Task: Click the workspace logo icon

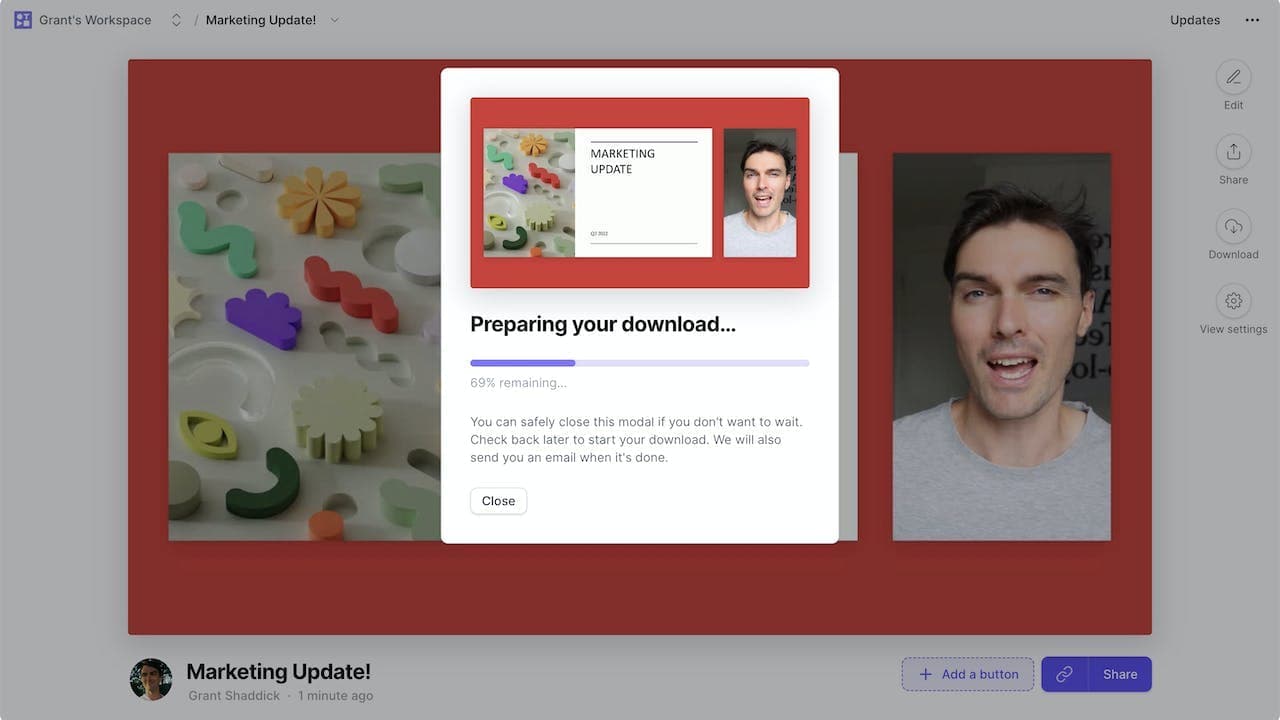Action: (23, 20)
